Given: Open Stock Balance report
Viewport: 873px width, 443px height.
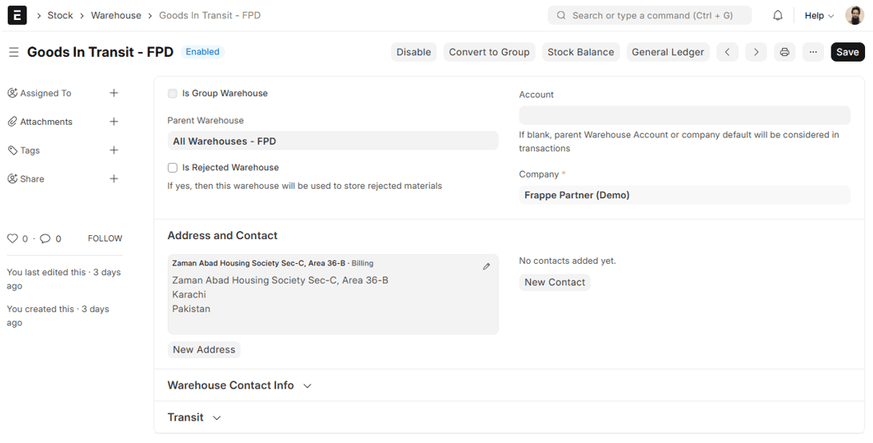Looking at the screenshot, I should [581, 52].
